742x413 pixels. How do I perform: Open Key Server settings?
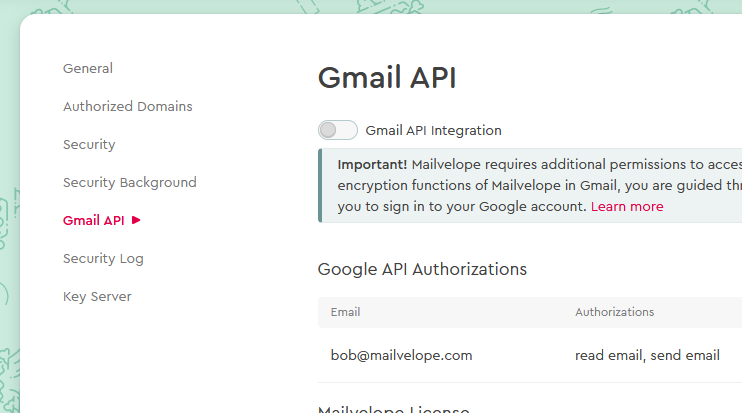[x=97, y=297]
